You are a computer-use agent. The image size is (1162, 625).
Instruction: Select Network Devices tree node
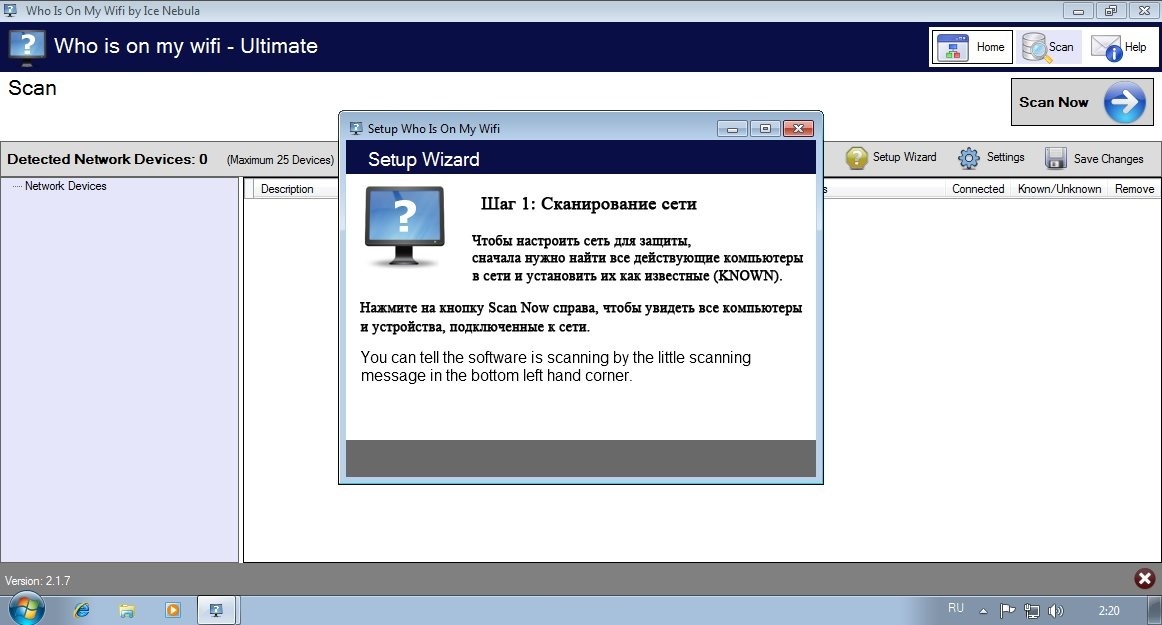pyautogui.click(x=65, y=186)
